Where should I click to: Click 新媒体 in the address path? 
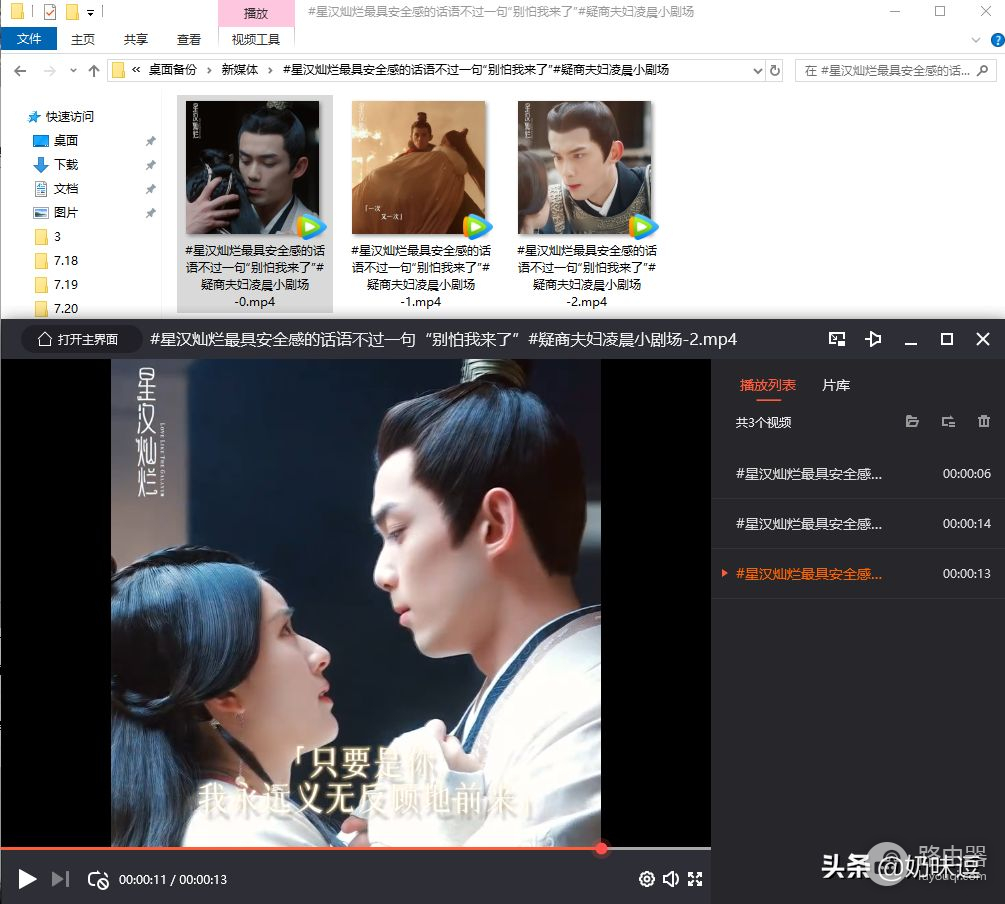point(240,70)
